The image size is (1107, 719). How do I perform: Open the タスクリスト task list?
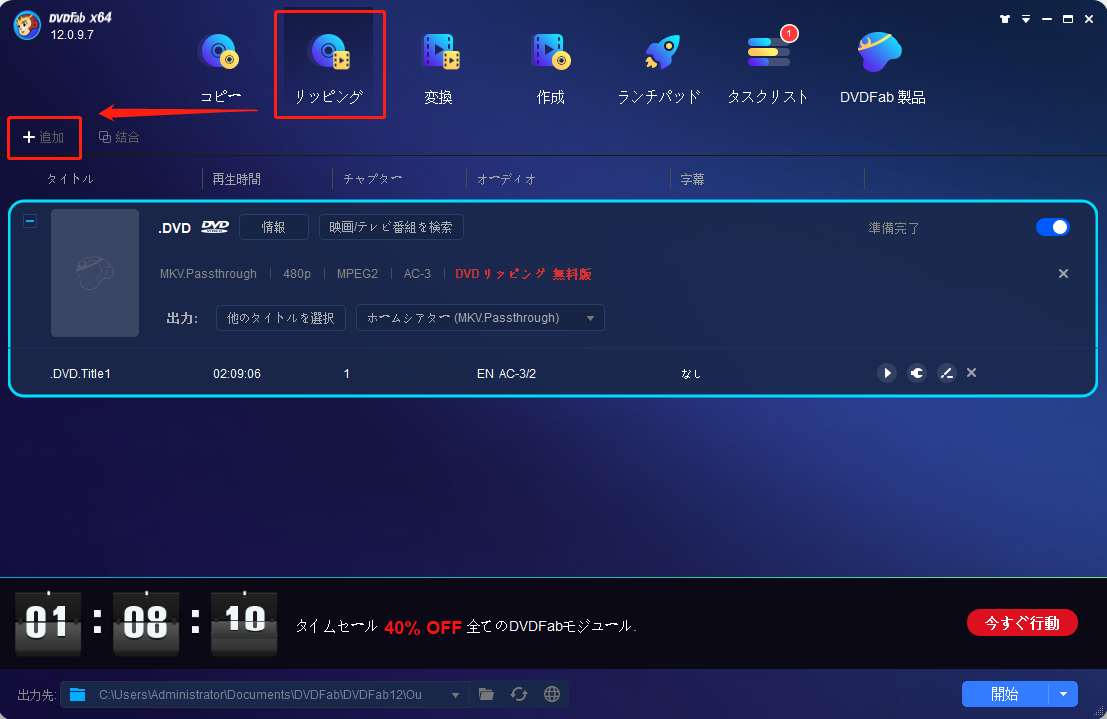click(x=768, y=68)
